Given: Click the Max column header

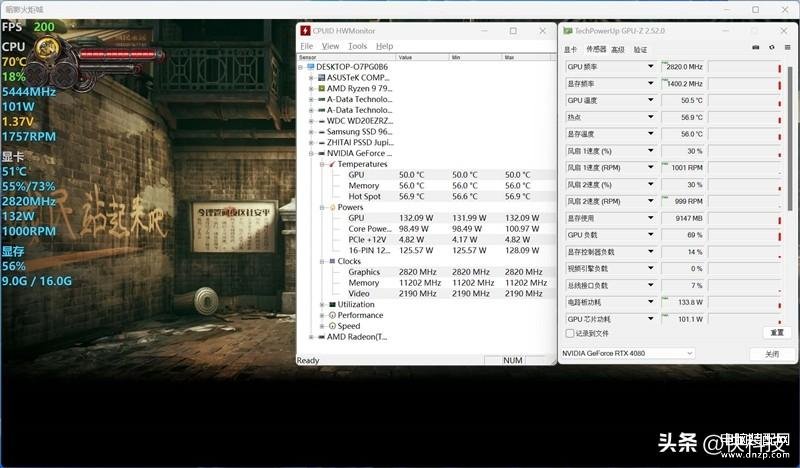Looking at the screenshot, I should click(x=528, y=57).
